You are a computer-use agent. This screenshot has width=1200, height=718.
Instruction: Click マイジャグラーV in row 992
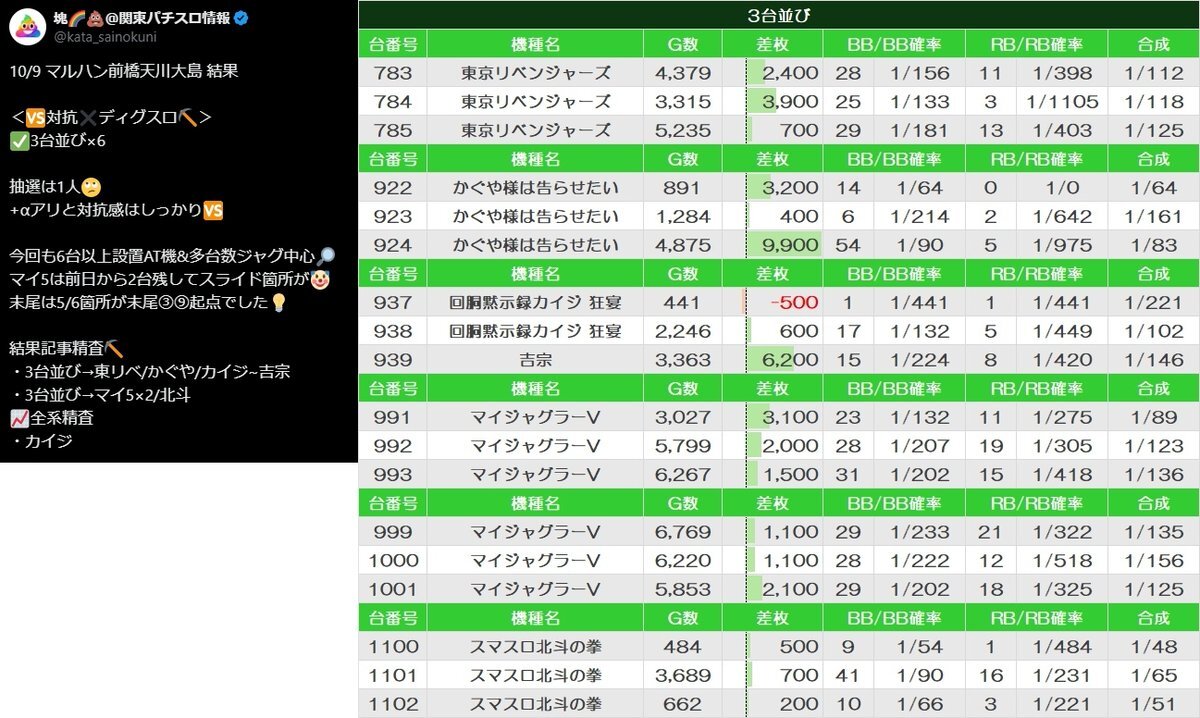click(536, 446)
